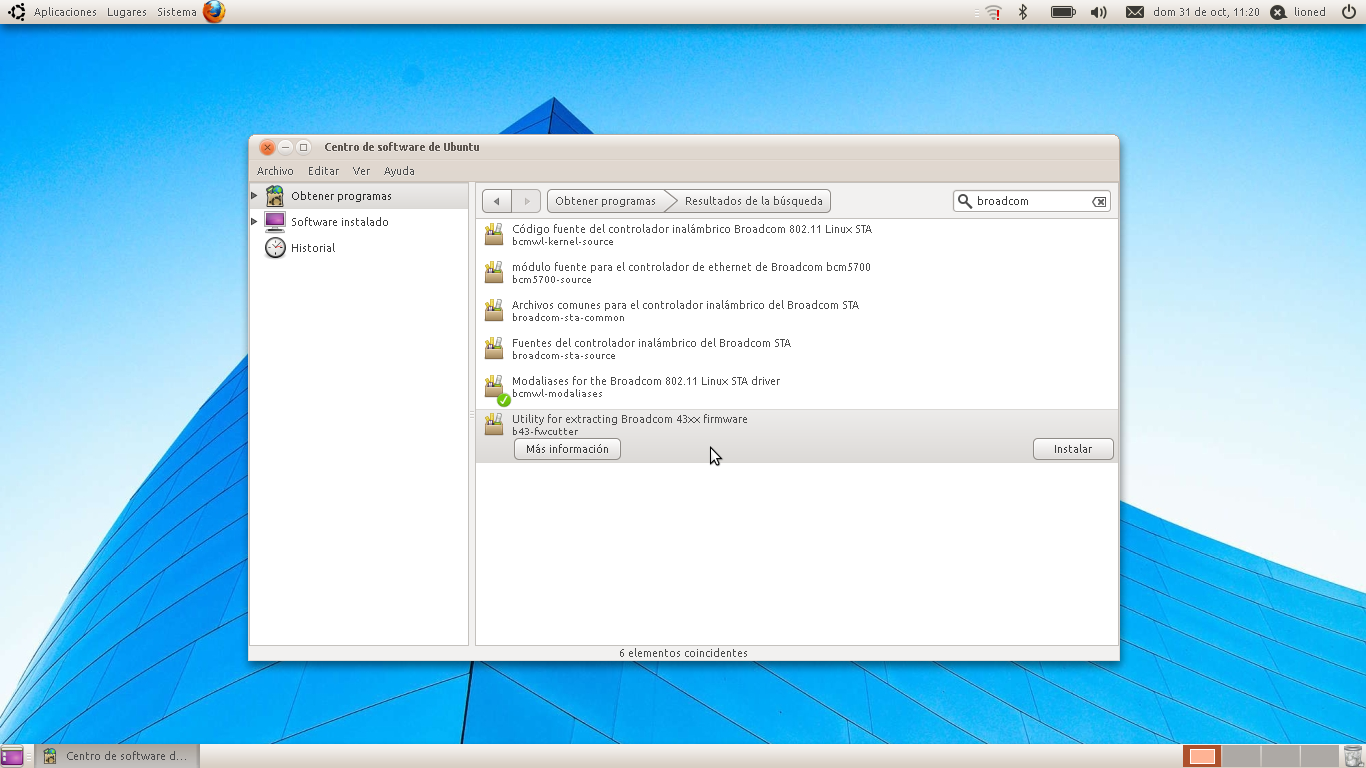Click the bcmwl-modaliases package name
Image resolution: width=1366 pixels, height=768 pixels.
pyautogui.click(x=557, y=394)
